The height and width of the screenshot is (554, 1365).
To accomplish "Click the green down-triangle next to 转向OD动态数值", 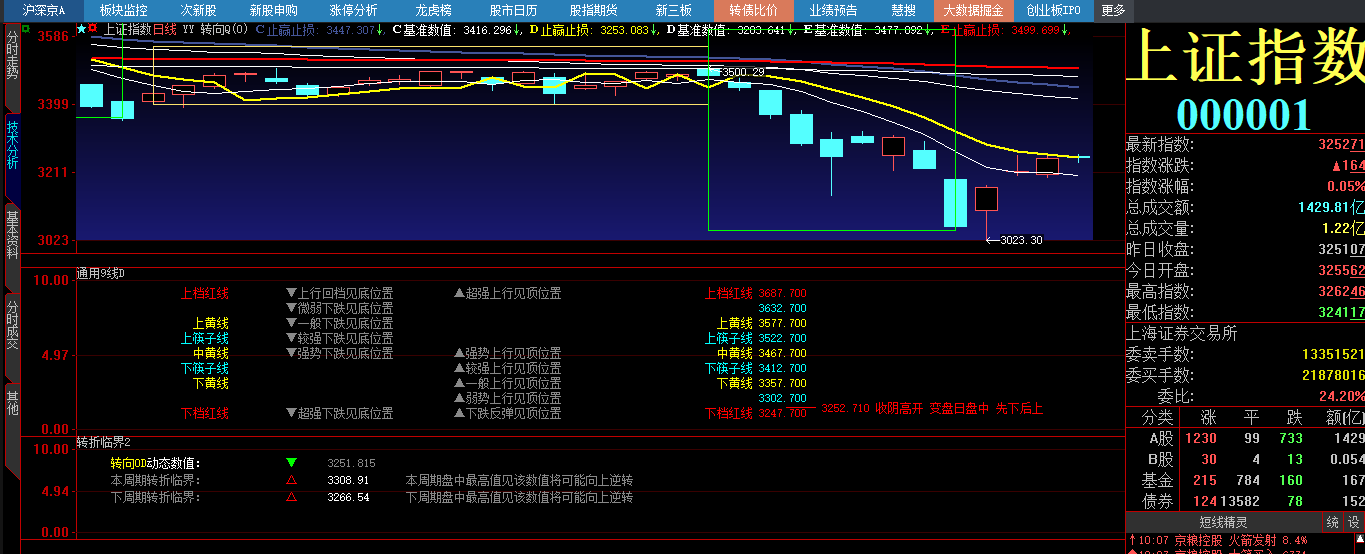I will tap(292, 463).
